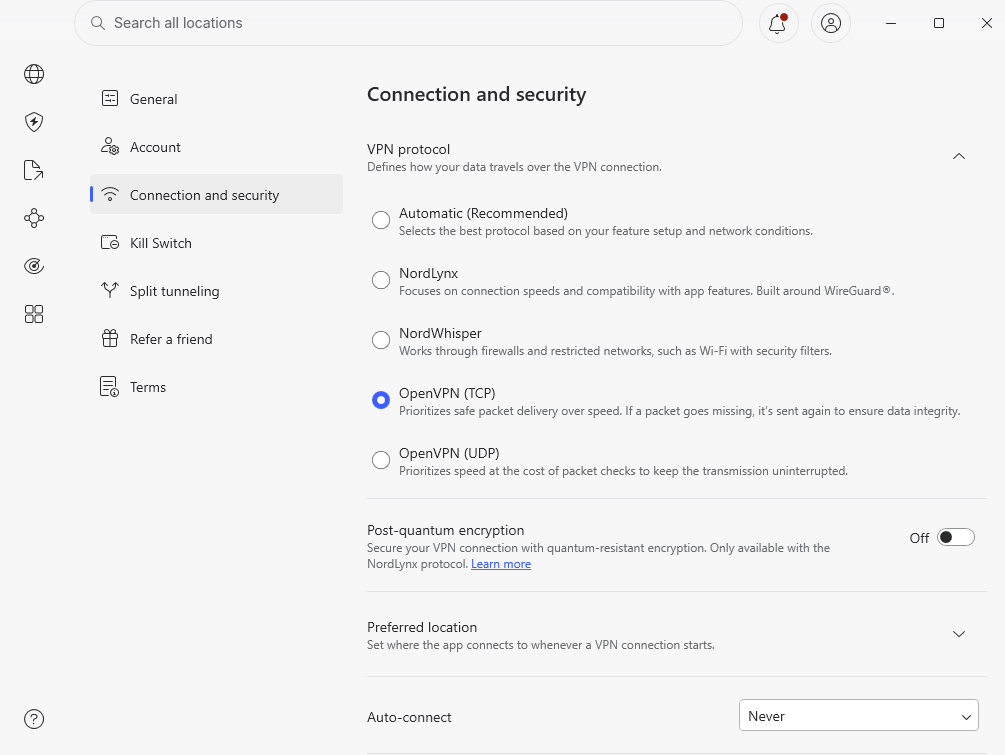
Task: Click the Preferred location heading text
Action: coord(422,627)
